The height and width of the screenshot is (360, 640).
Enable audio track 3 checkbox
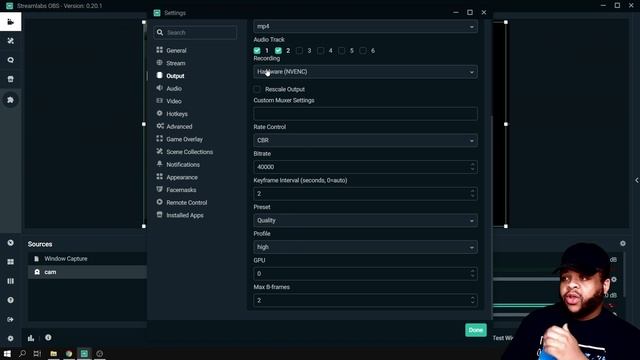coord(300,51)
